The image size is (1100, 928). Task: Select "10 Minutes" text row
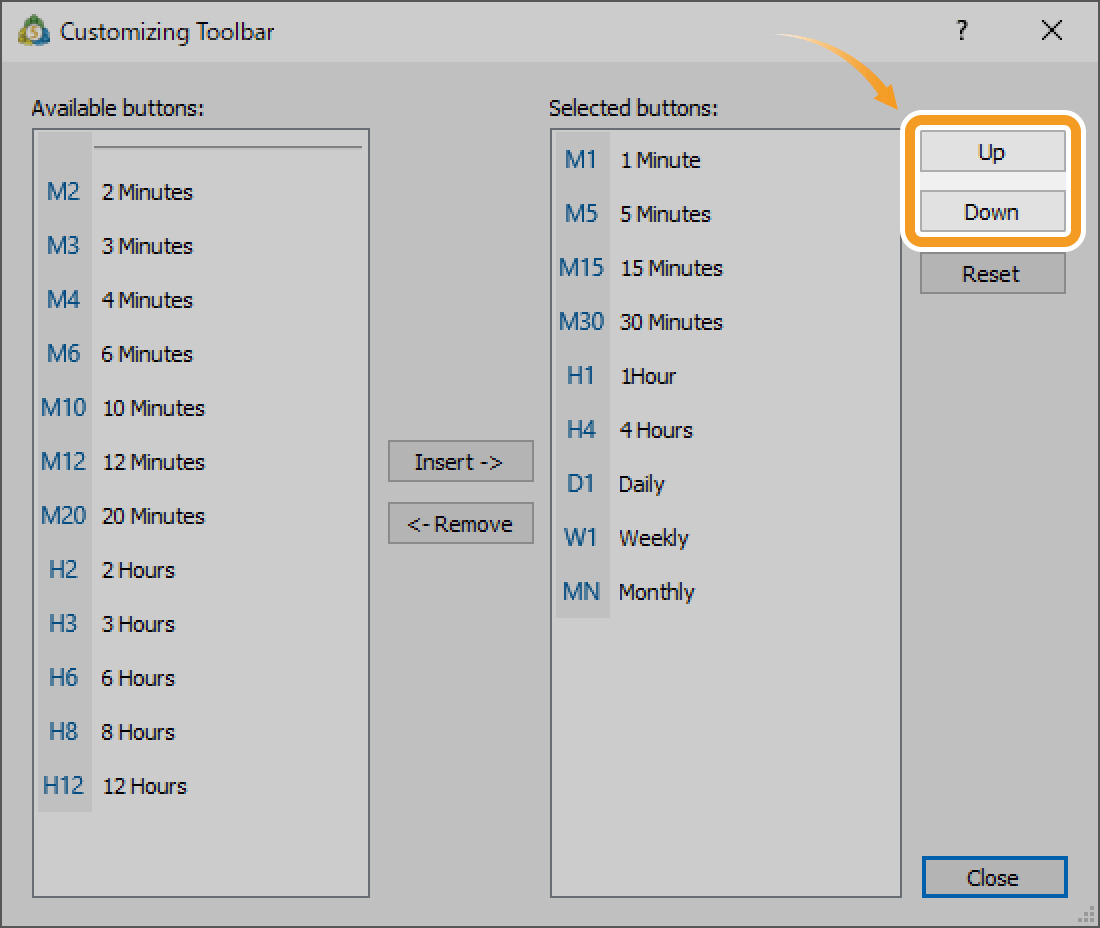click(154, 408)
